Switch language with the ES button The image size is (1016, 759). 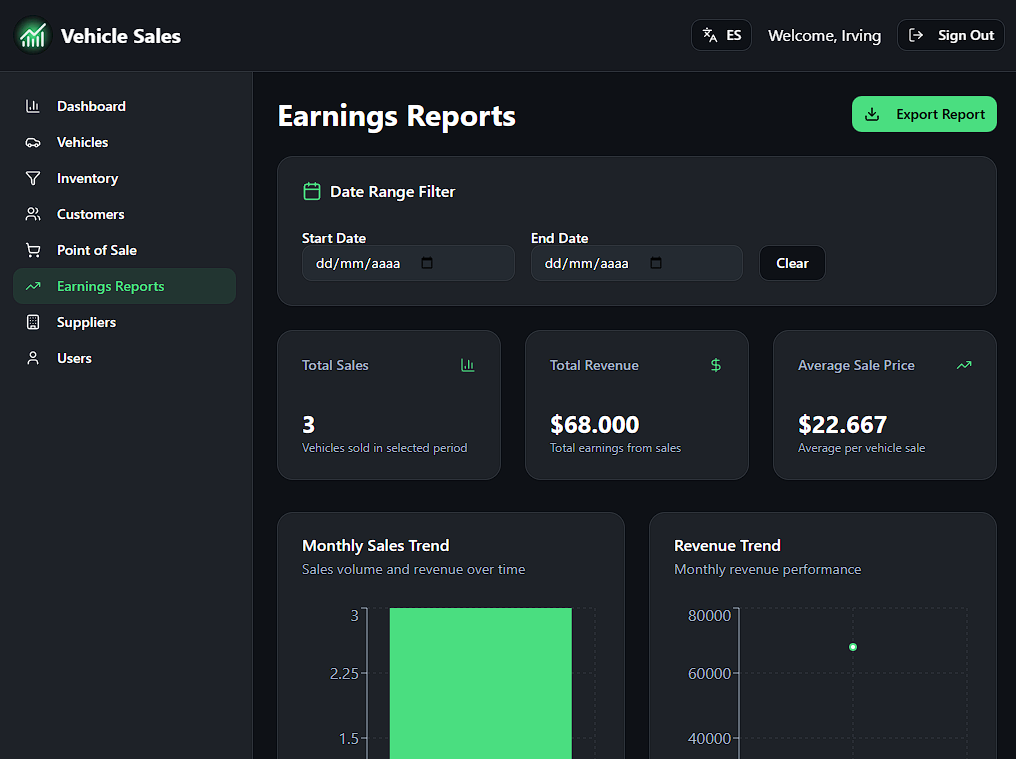(x=721, y=35)
